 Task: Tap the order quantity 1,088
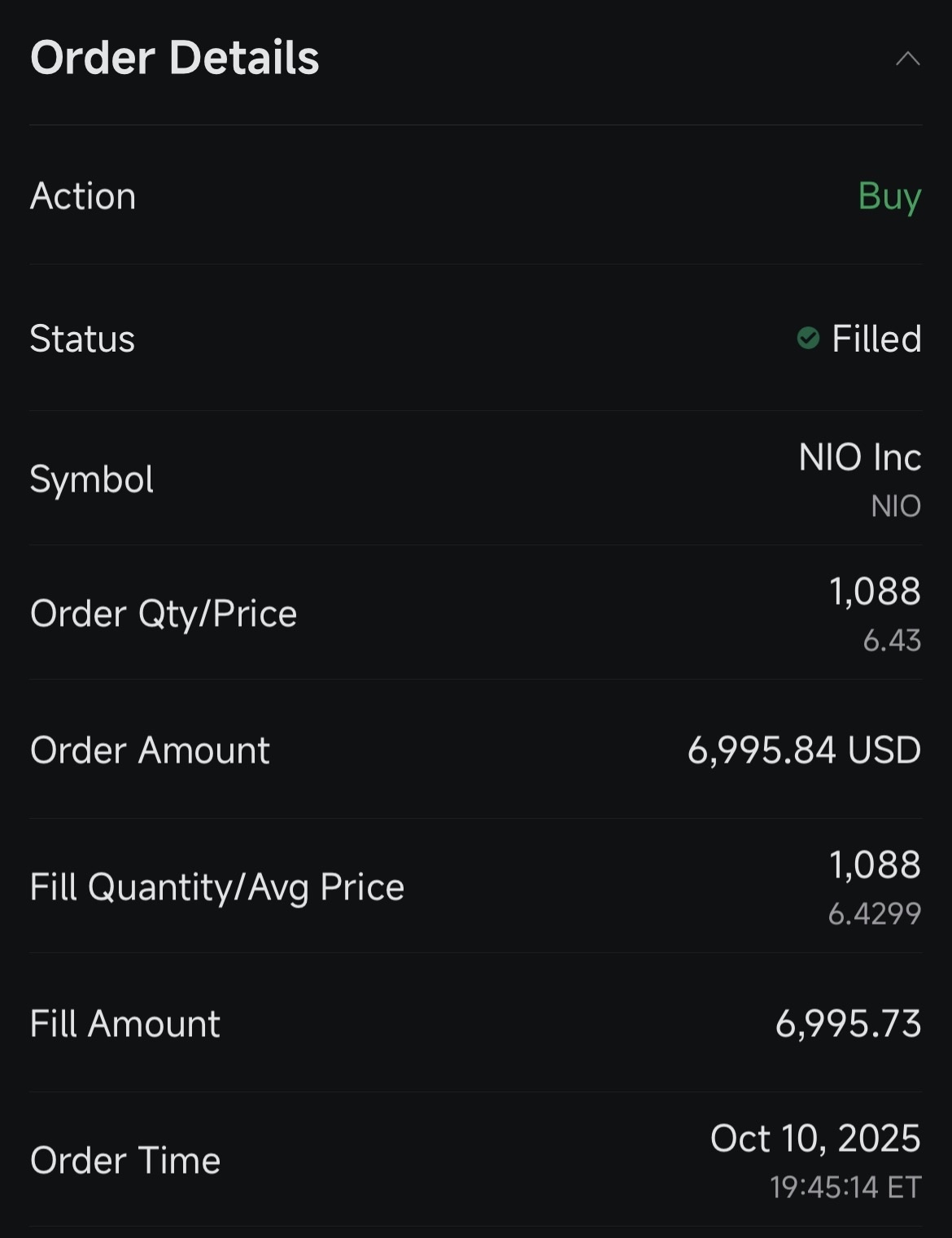coord(875,591)
